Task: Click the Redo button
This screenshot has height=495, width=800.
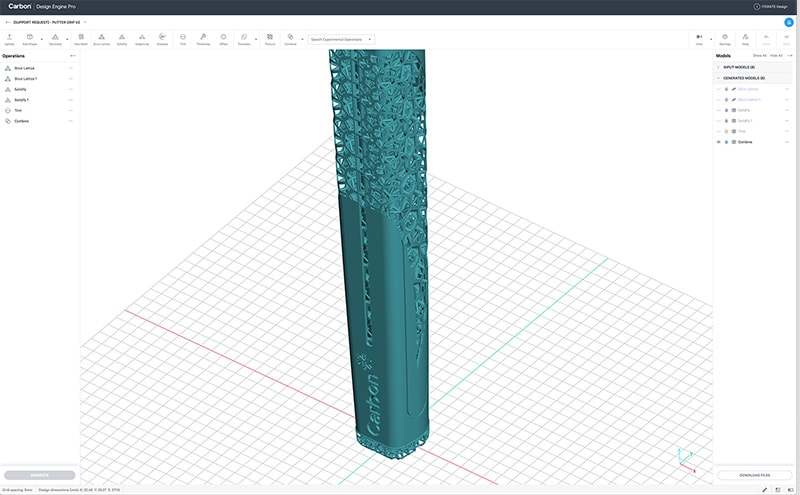Action: tap(786, 39)
